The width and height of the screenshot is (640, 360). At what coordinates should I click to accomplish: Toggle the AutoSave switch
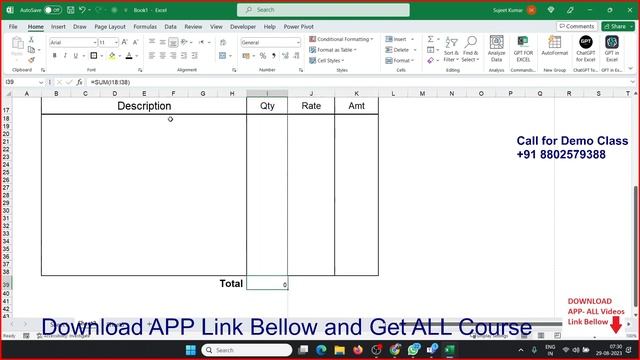click(53, 10)
